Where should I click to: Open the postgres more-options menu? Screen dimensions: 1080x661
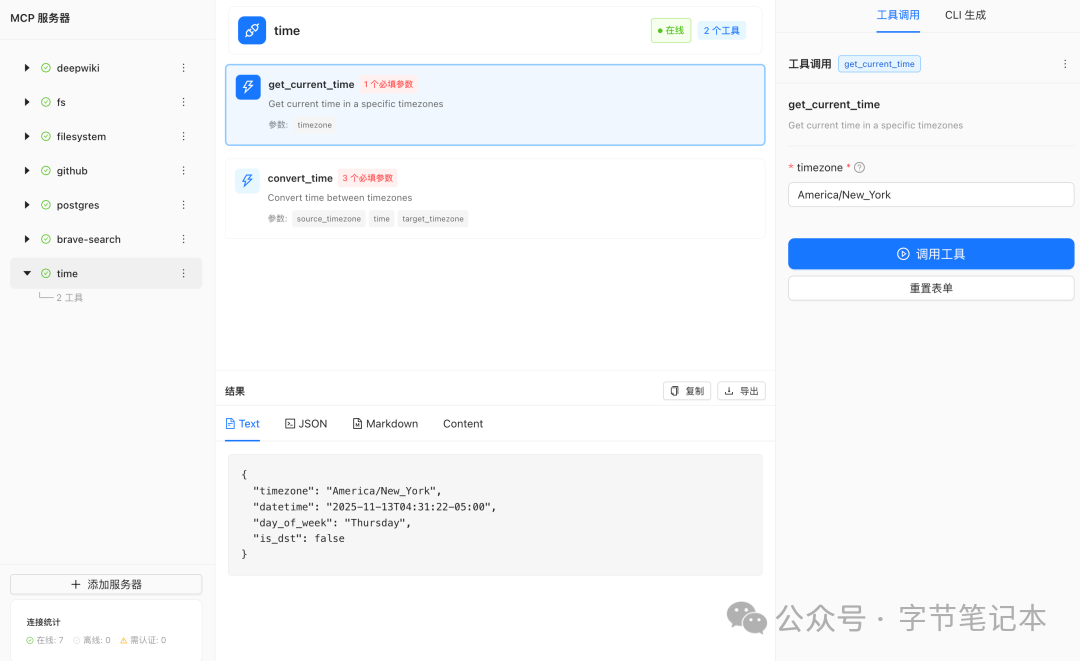click(183, 204)
